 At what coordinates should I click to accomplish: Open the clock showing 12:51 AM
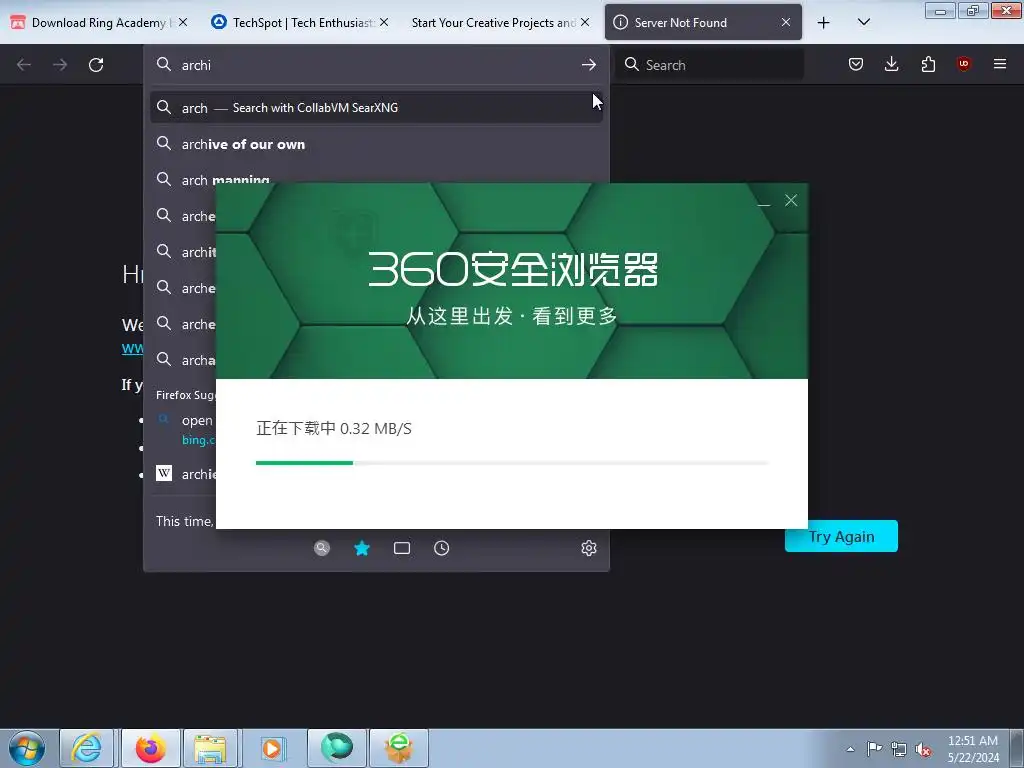point(972,749)
